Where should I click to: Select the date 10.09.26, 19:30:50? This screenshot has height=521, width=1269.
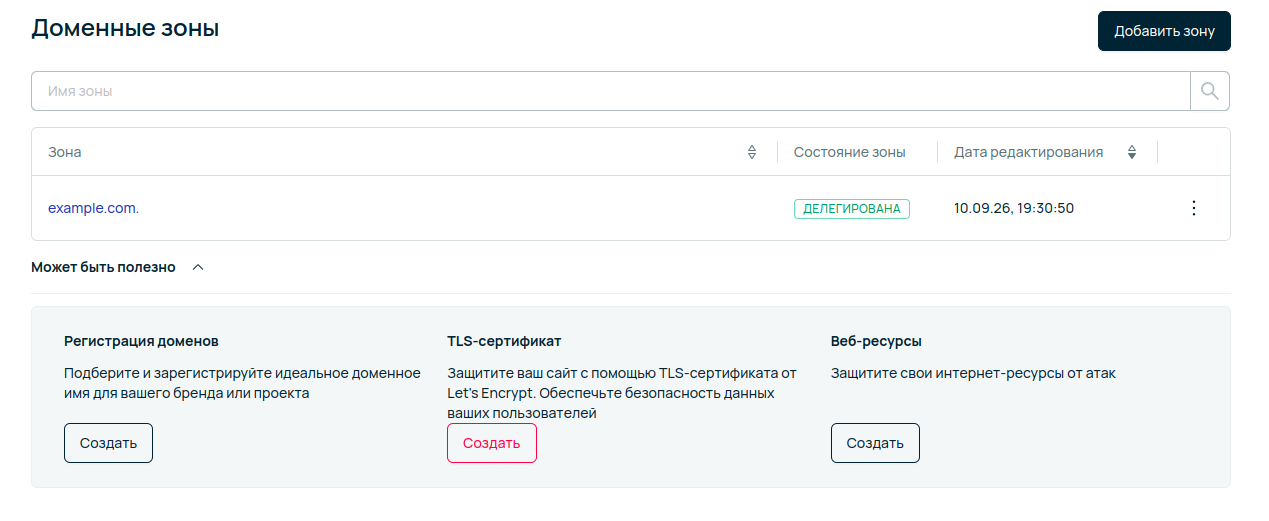(1014, 208)
